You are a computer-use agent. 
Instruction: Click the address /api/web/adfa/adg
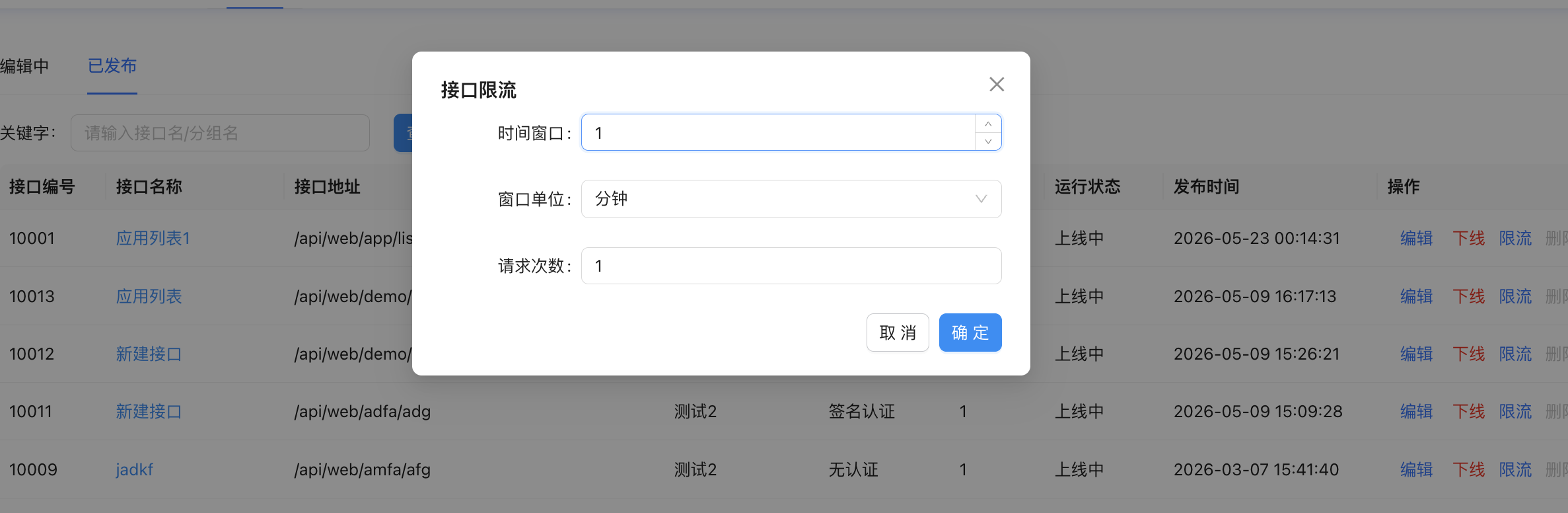[363, 411]
